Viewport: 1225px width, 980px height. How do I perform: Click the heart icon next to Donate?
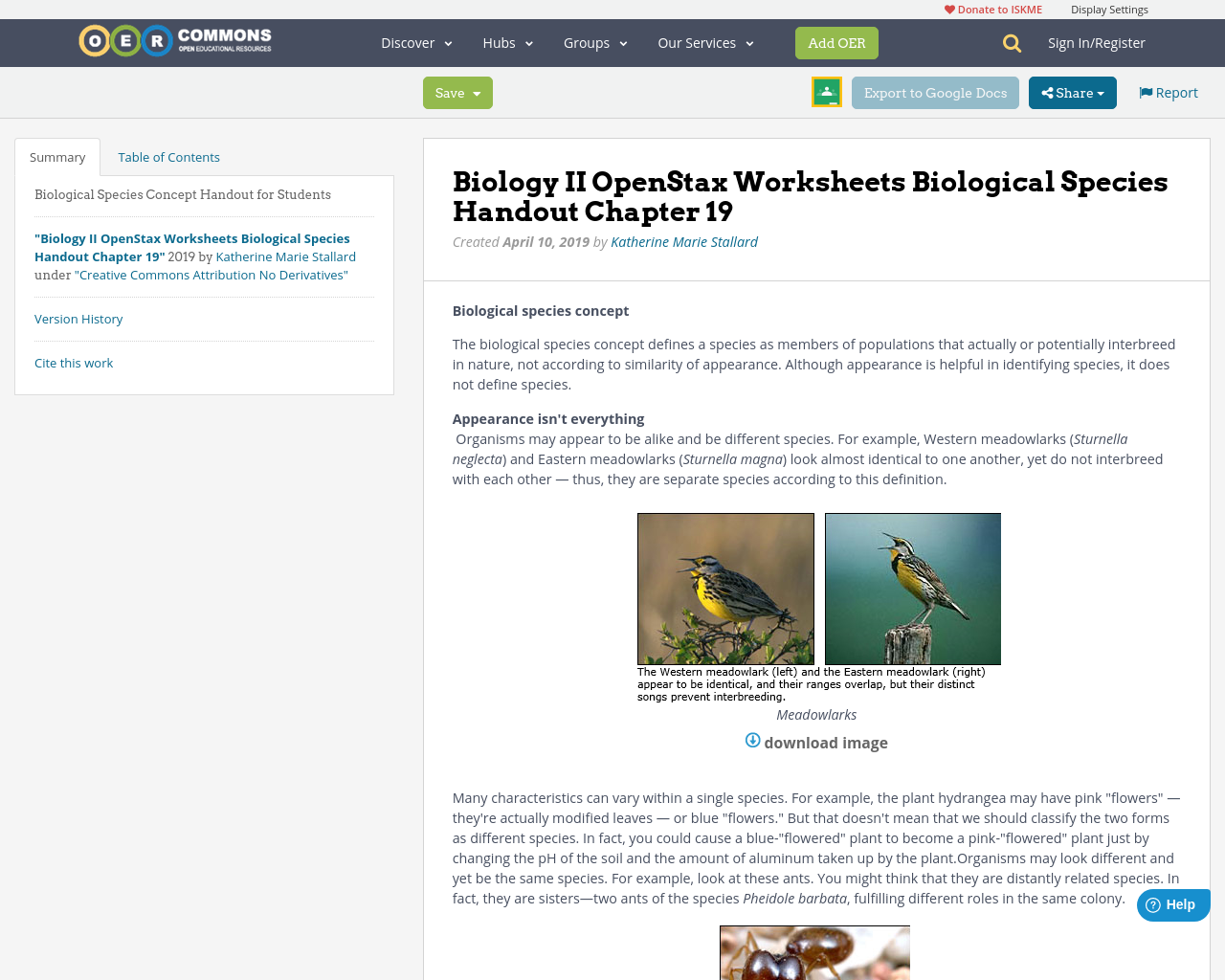pos(947,8)
